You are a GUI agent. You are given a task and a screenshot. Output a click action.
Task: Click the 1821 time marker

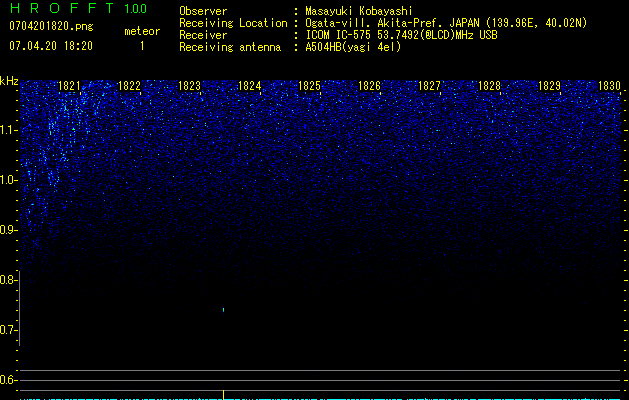pos(69,86)
